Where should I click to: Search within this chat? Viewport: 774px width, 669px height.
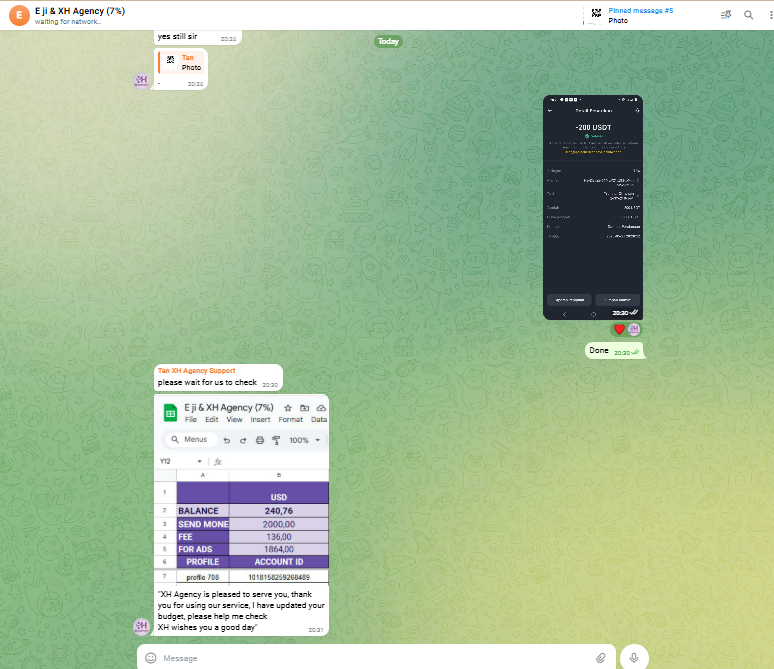(748, 15)
